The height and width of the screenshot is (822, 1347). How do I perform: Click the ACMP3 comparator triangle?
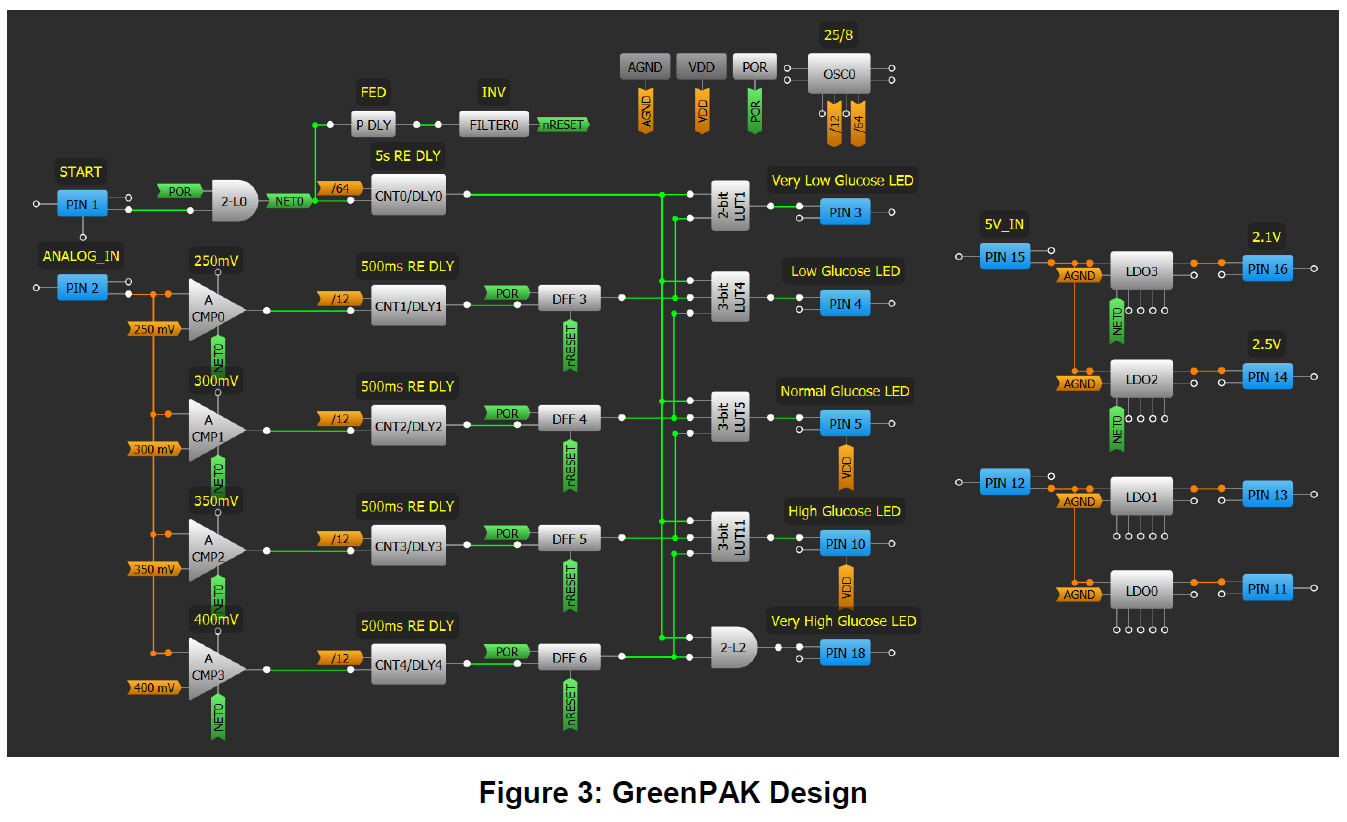(214, 669)
